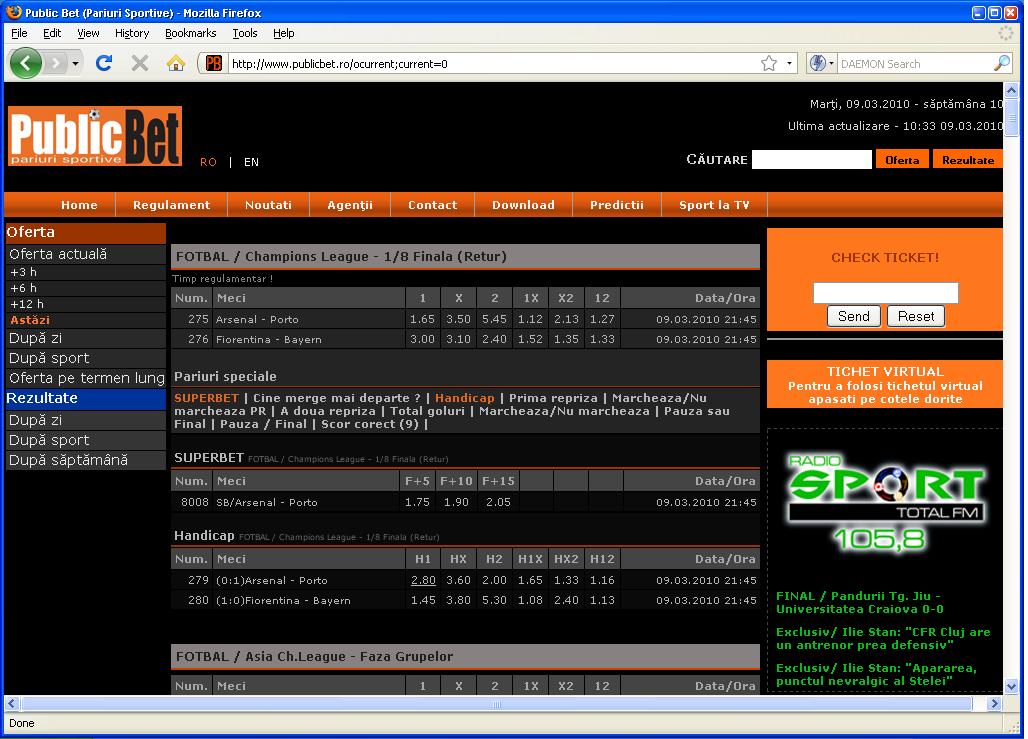Open the Tools menu
The height and width of the screenshot is (739, 1028).
pos(245,33)
